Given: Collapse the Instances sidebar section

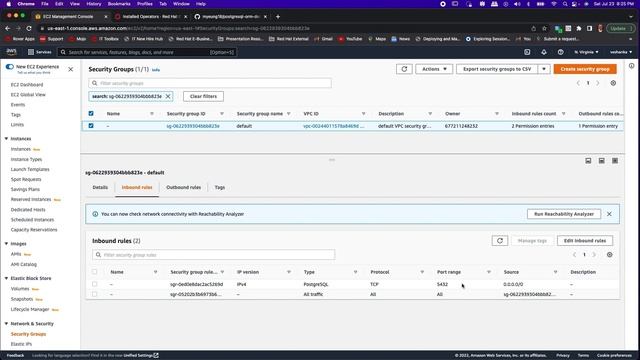Looking at the screenshot, I should tap(7, 139).
